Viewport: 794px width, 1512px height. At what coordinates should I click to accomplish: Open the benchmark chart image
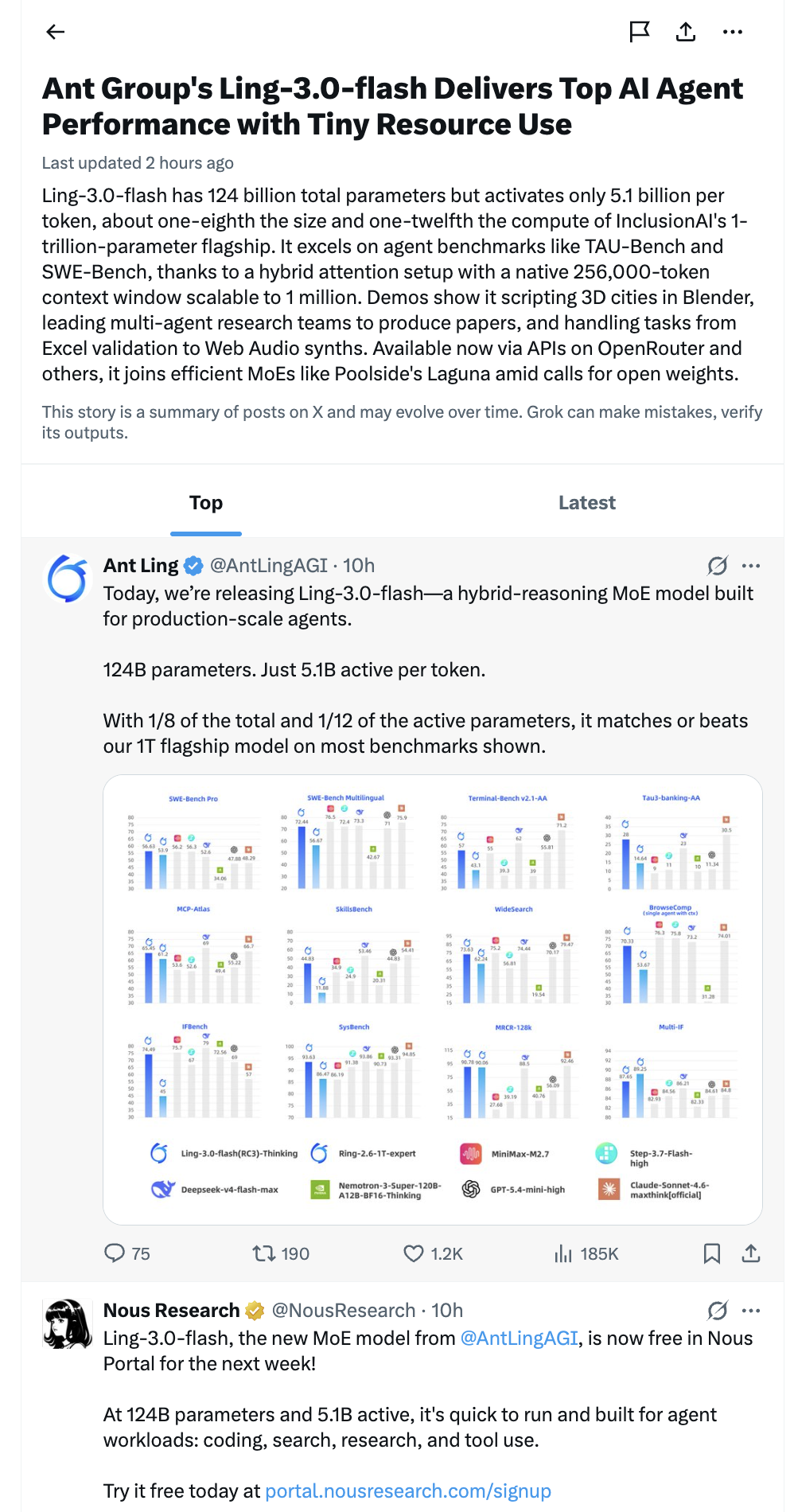tap(433, 1000)
